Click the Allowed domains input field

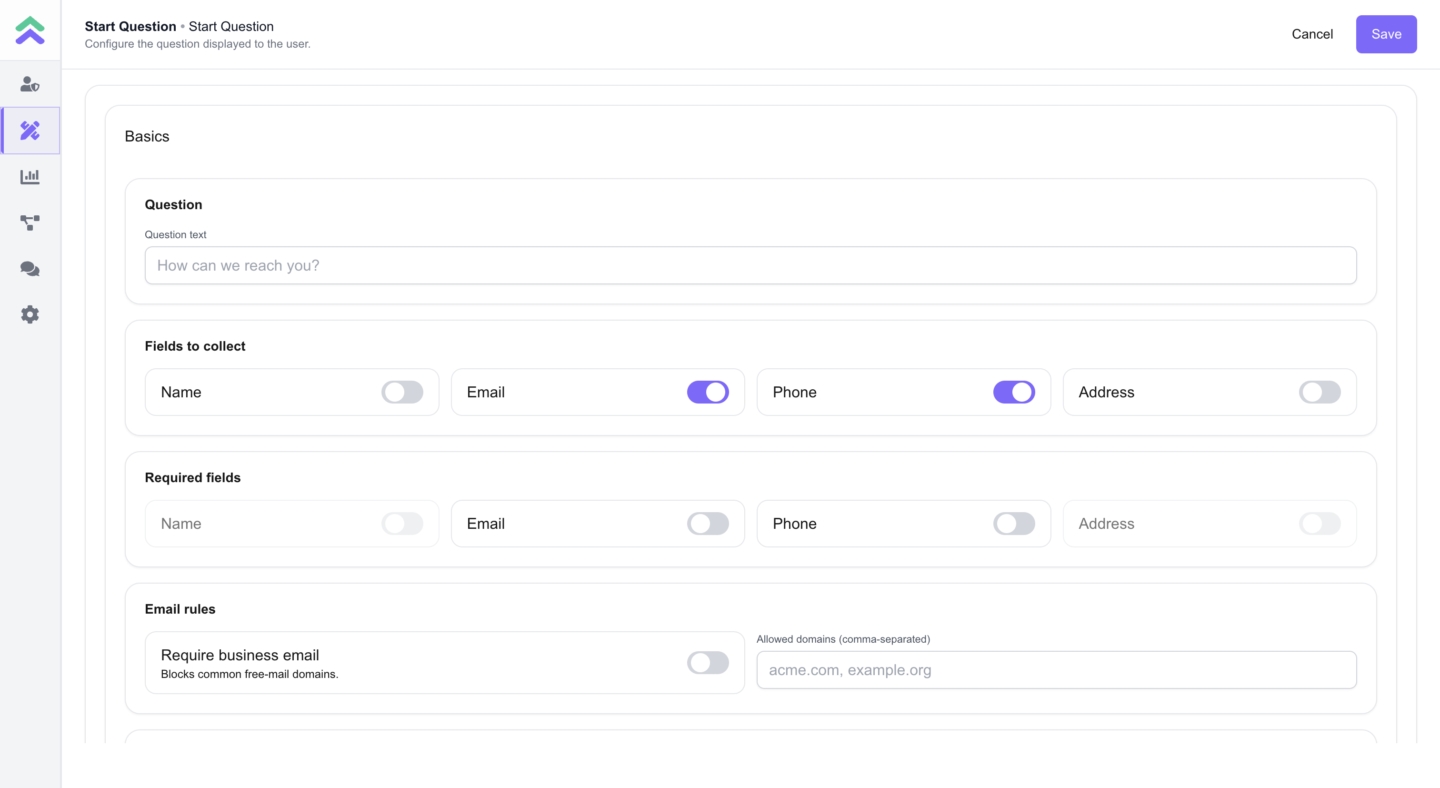[x=1056, y=670]
